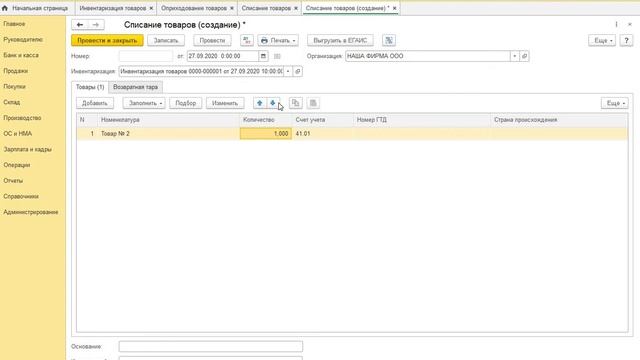Open the Администрирование section
Screen dimensions: 640x360
click(31, 212)
